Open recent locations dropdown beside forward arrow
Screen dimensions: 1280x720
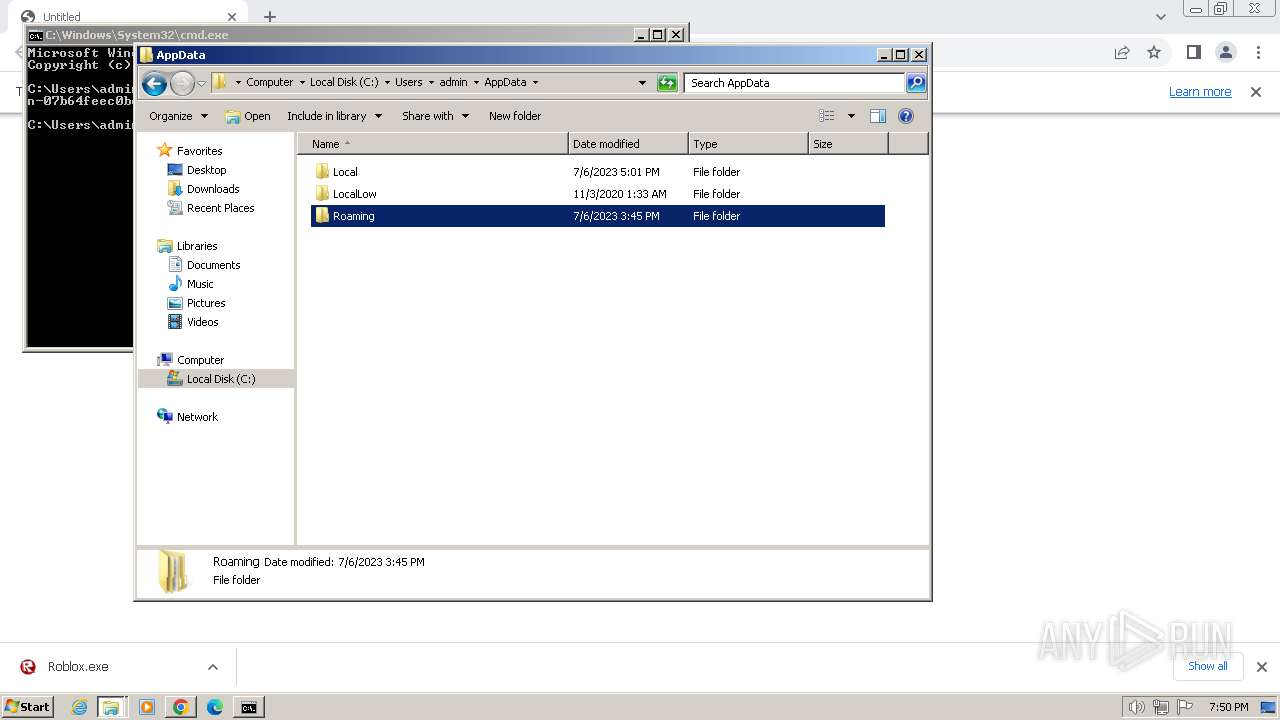coord(201,83)
